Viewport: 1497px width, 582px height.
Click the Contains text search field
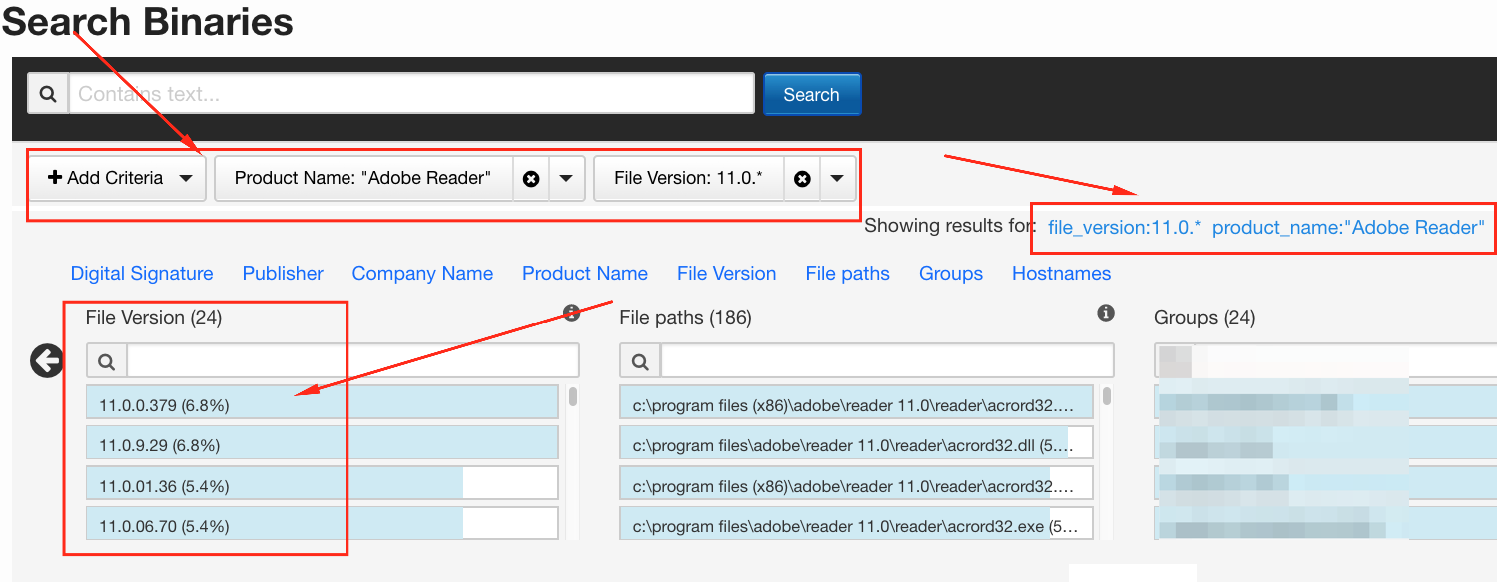pyautogui.click(x=411, y=94)
